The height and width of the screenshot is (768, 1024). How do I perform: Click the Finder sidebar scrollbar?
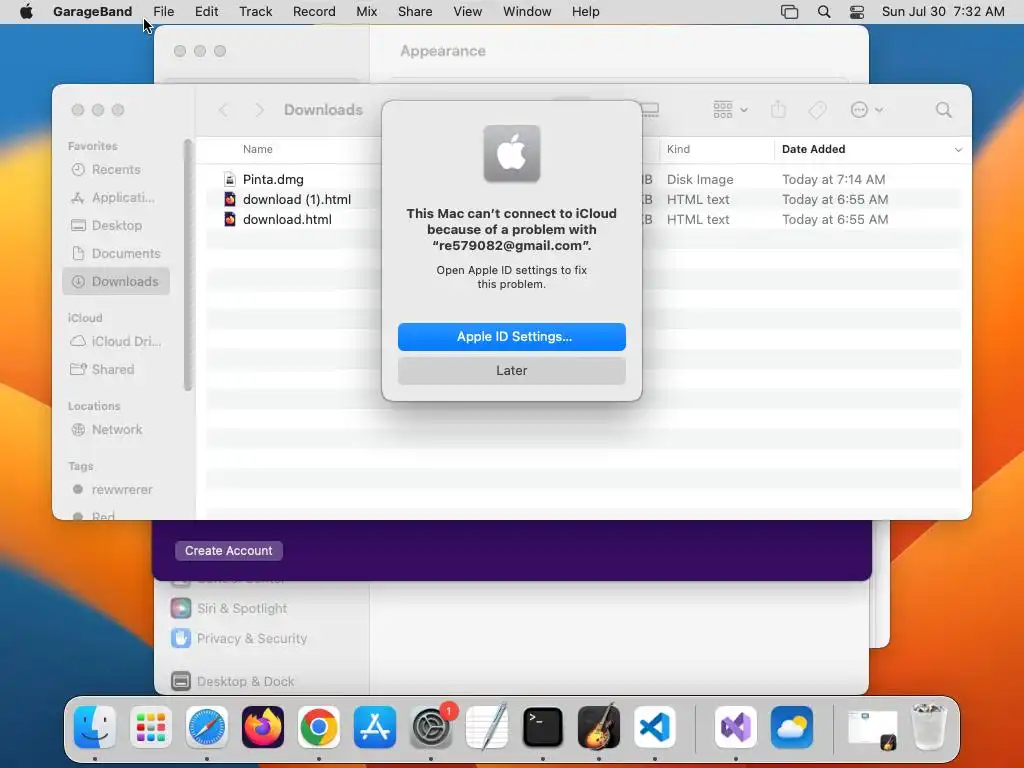click(x=188, y=264)
